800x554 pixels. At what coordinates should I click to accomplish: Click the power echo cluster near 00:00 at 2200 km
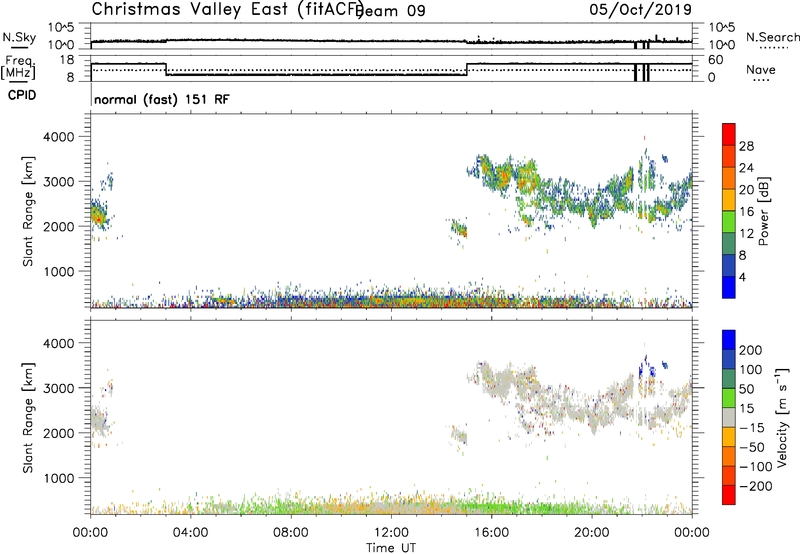(98, 213)
